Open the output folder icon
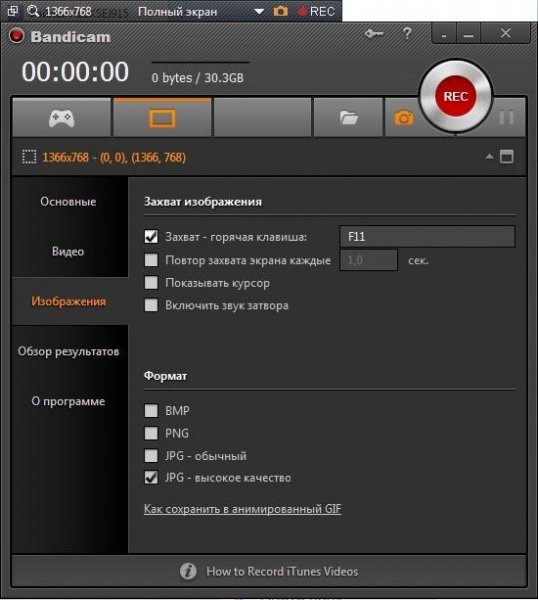 coord(348,117)
